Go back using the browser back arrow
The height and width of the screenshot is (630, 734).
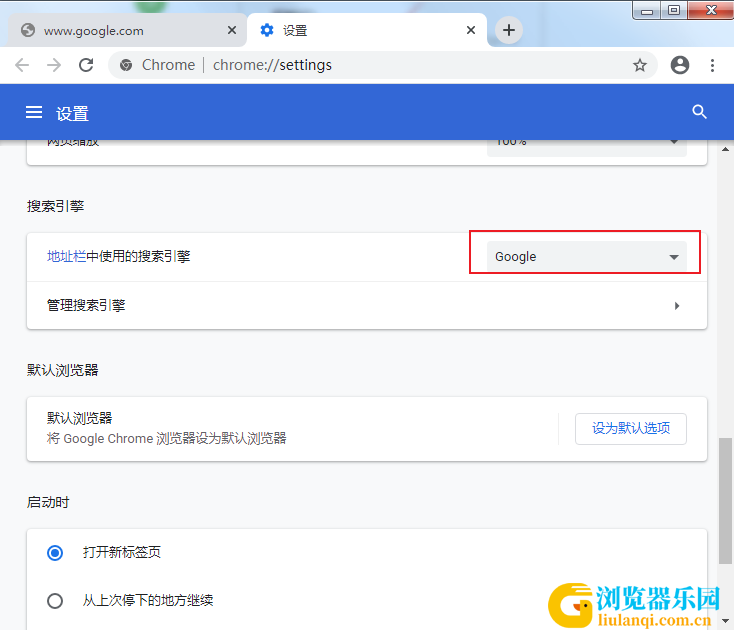pyautogui.click(x=22, y=65)
